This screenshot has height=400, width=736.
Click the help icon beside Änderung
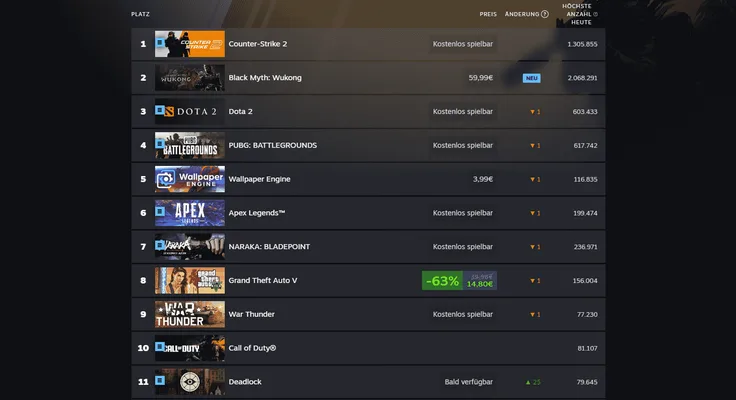tap(544, 14)
